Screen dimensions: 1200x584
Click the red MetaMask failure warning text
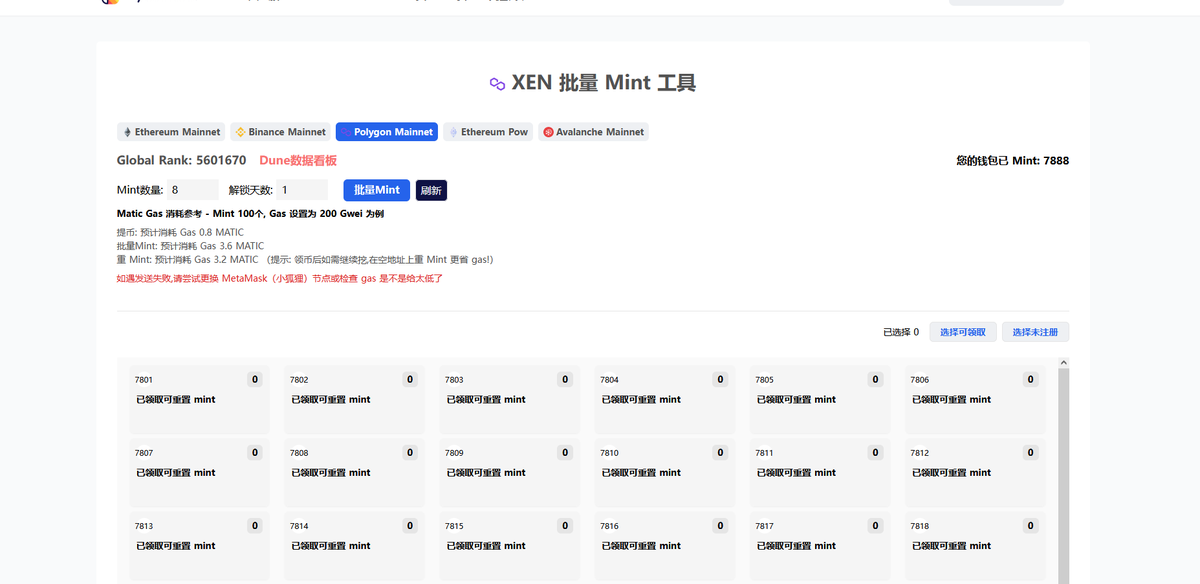click(x=280, y=278)
